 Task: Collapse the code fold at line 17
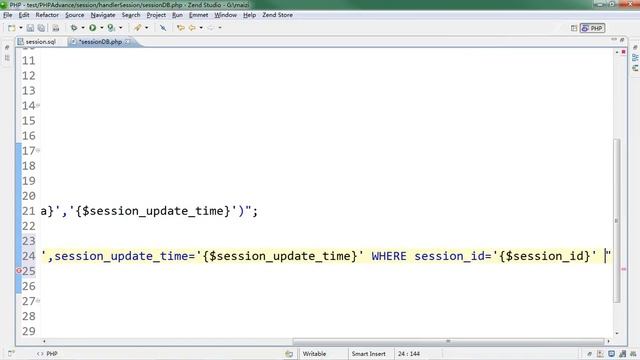pyautogui.click(x=38, y=150)
